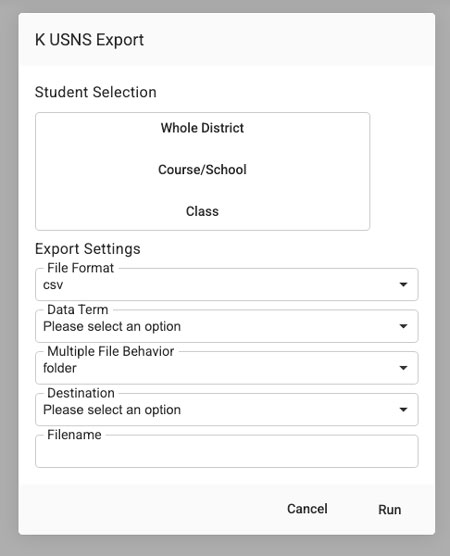Viewport: 450px width, 556px height.
Task: Select the Whole District option
Action: (202, 128)
